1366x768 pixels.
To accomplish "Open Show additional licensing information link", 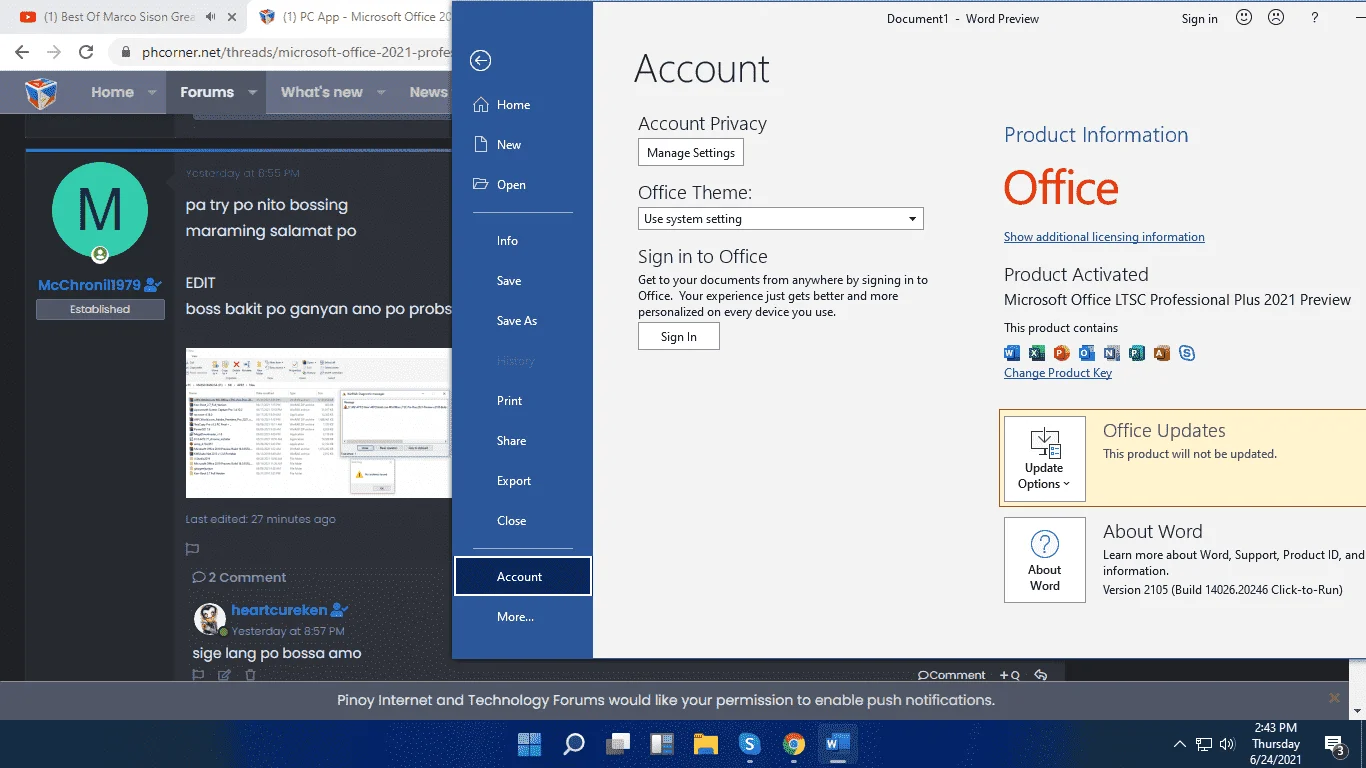I will click(x=1104, y=237).
